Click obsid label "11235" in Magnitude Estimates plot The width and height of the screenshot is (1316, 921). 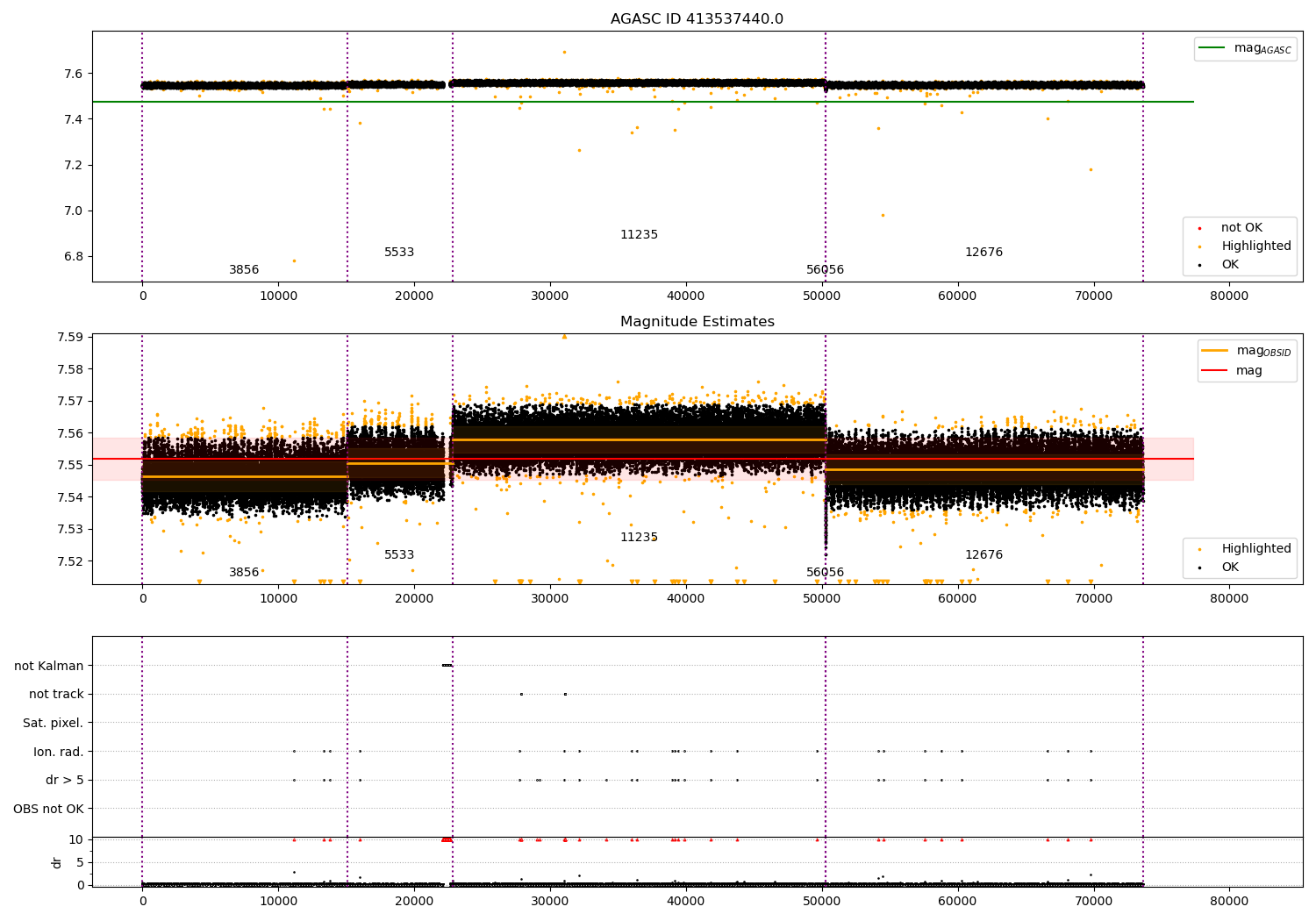639,538
